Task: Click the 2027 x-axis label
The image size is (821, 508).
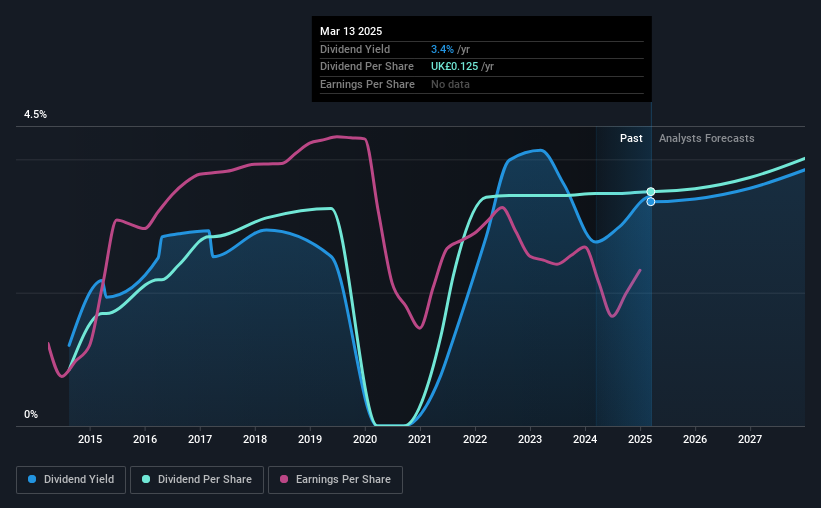Action: [750, 439]
